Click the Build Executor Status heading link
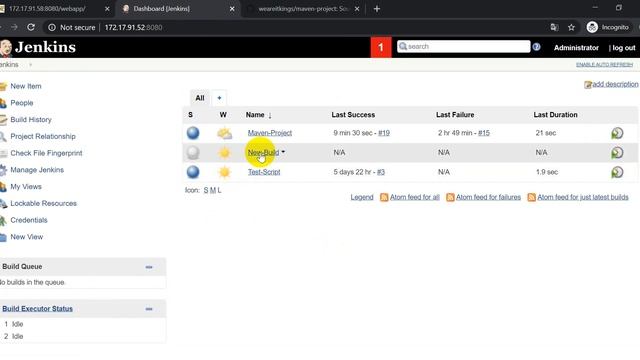640x360 pixels. pos(38,309)
